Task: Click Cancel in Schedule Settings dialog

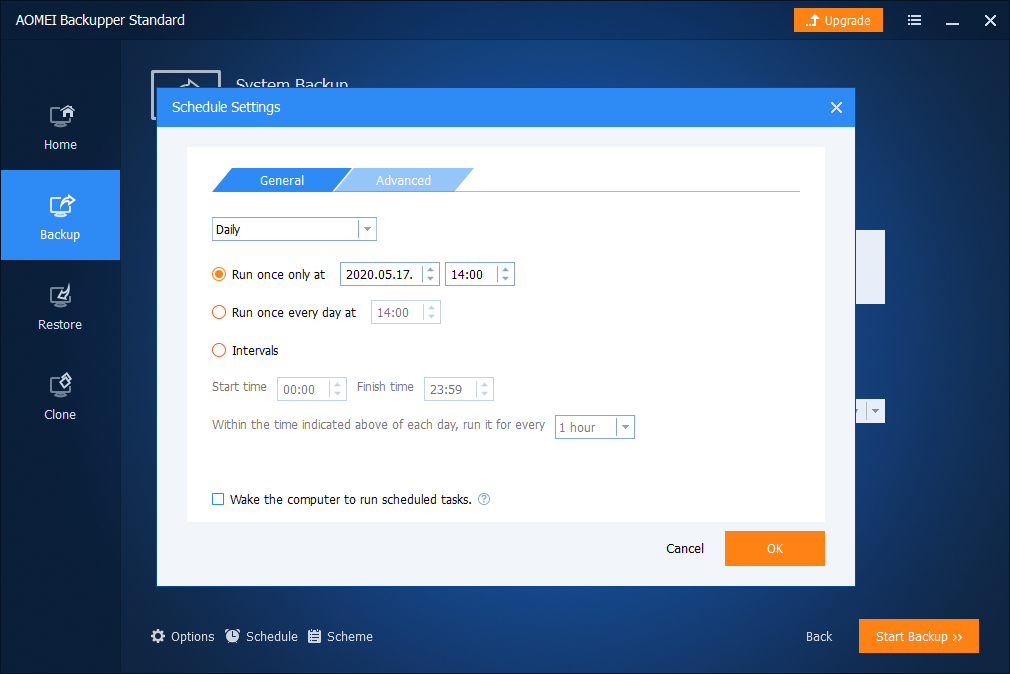Action: tap(685, 548)
